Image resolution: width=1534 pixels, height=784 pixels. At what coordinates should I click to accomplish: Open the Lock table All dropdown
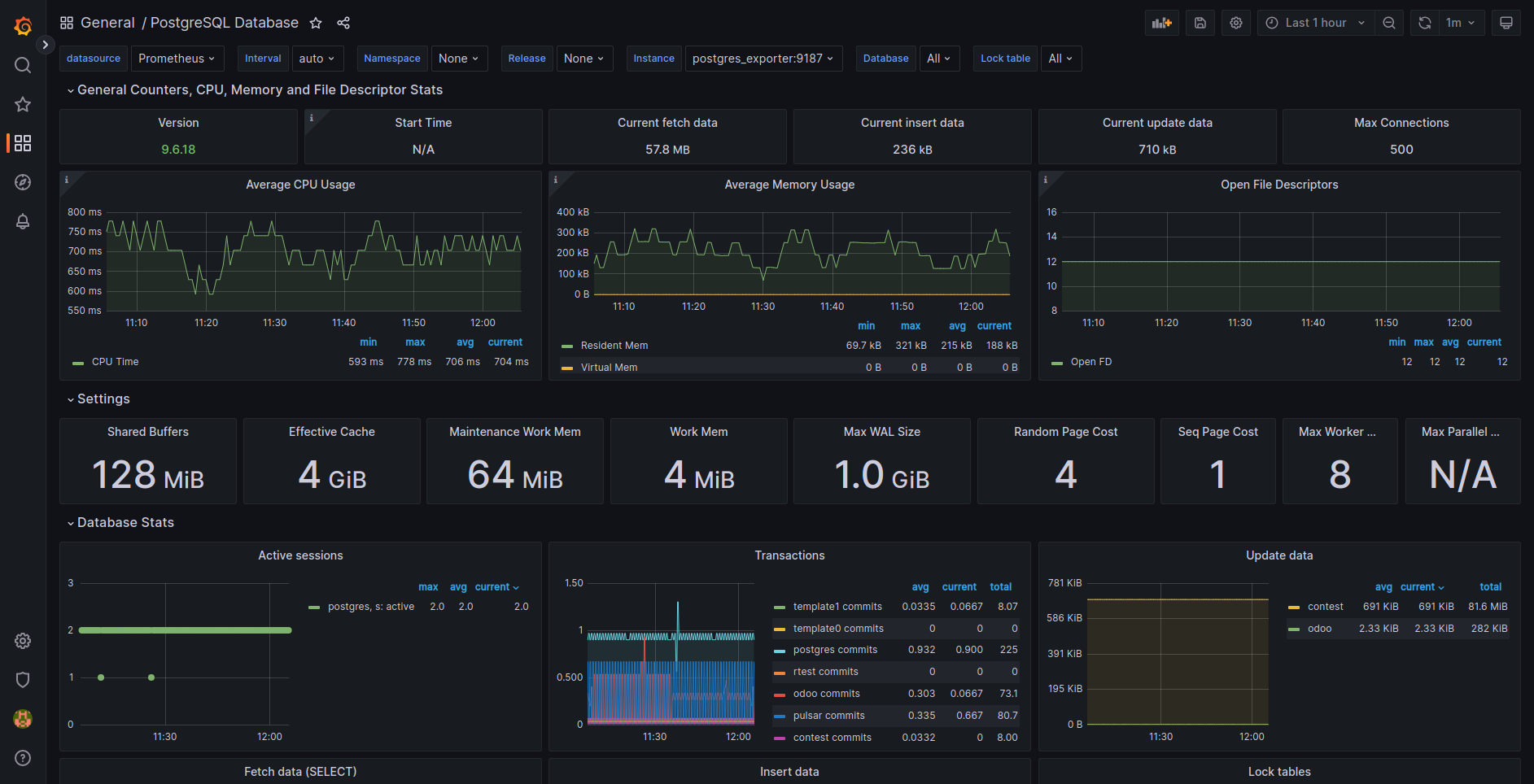(1060, 59)
